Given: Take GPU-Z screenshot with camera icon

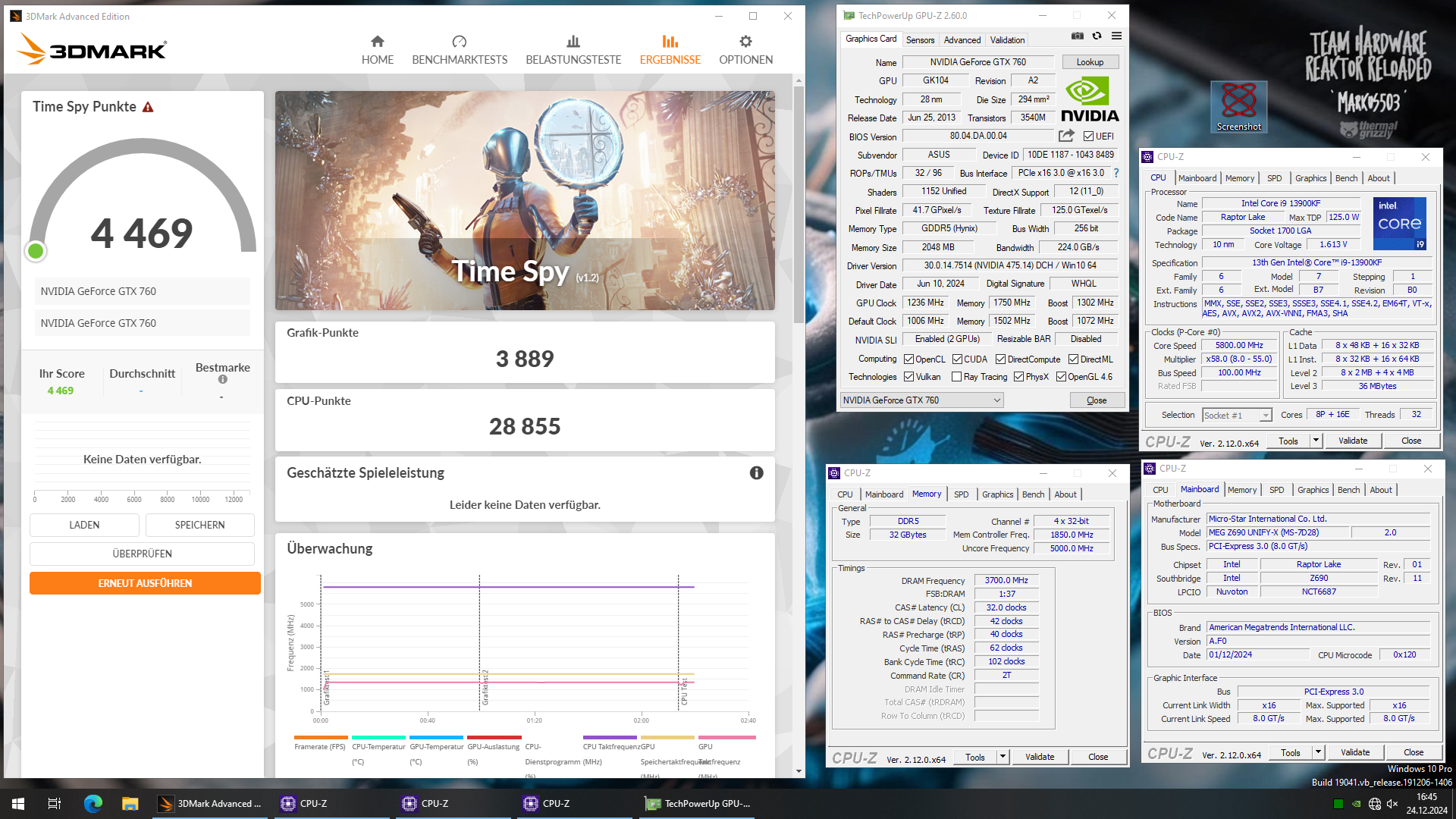Looking at the screenshot, I should tap(1077, 36).
